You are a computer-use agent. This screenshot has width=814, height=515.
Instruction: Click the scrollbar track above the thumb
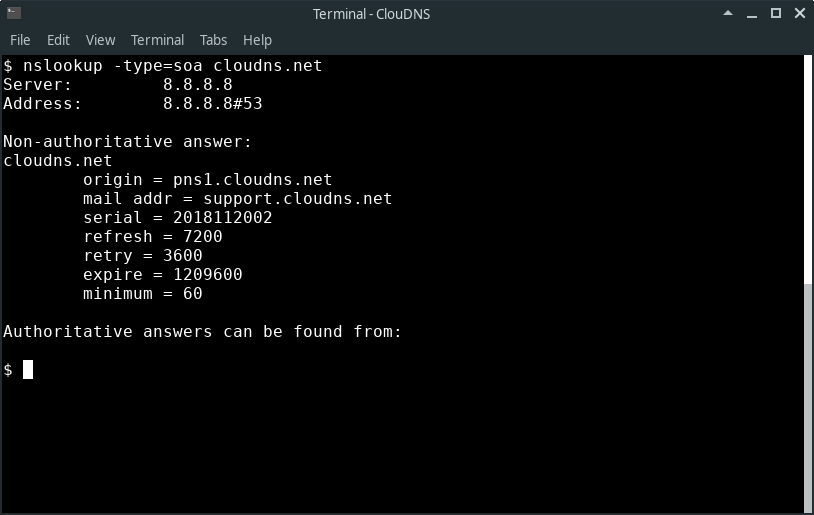(x=808, y=170)
